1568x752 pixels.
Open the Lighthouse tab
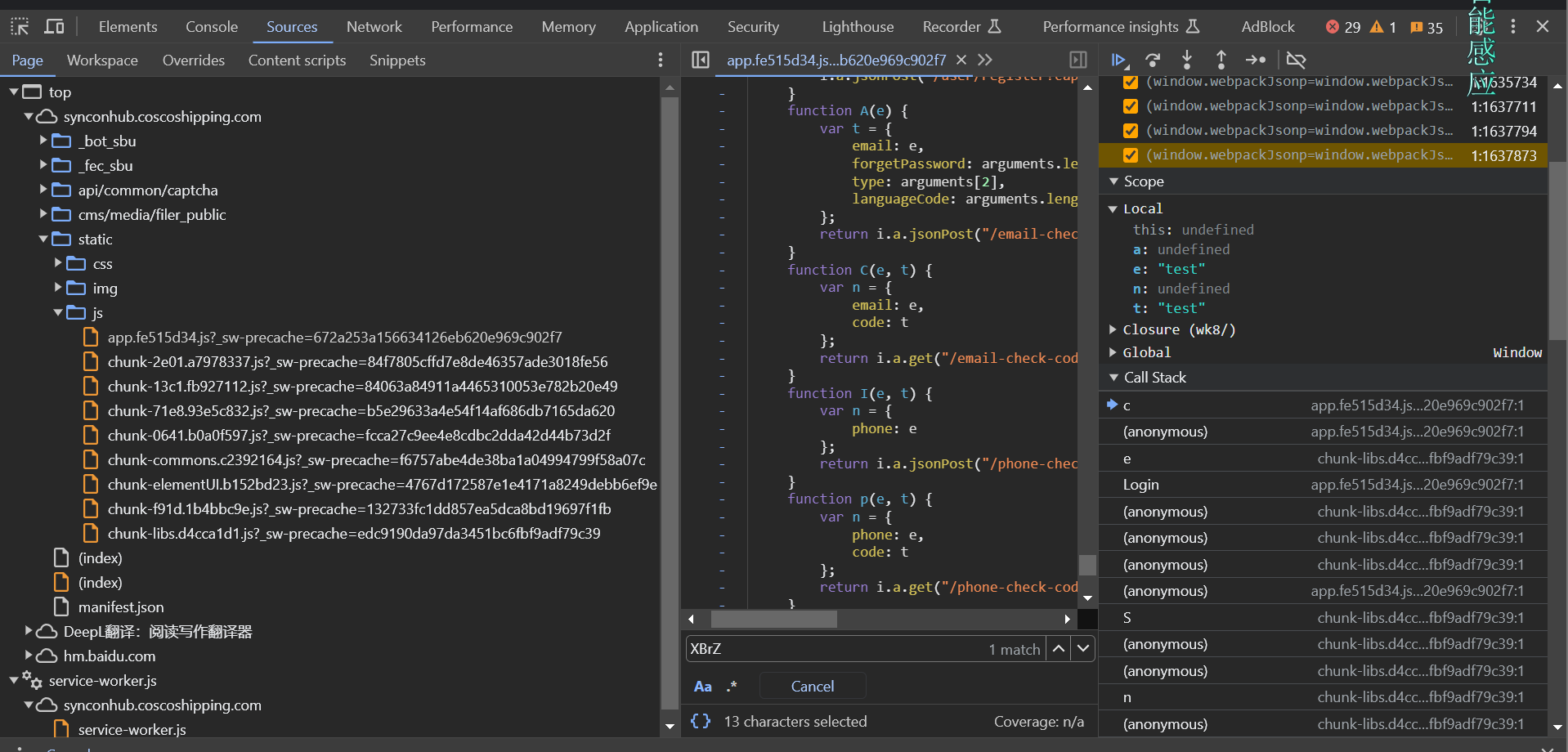coord(858,27)
